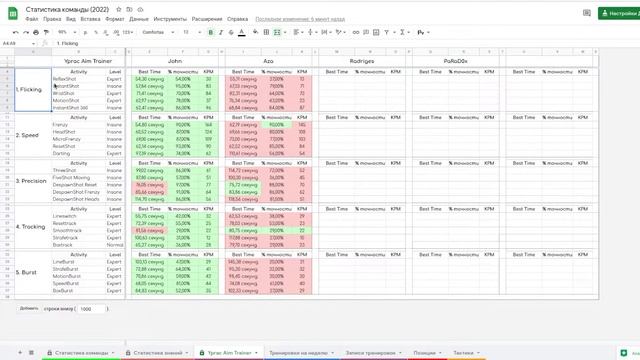Redo the last undone action
This screenshot has height=360, width=640.
click(26, 32)
